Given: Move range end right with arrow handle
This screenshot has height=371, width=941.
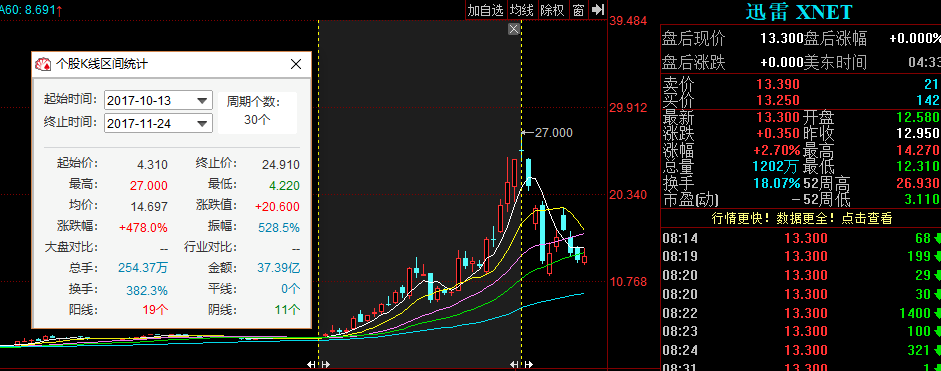Looking at the screenshot, I should pyautogui.click(x=528, y=364).
